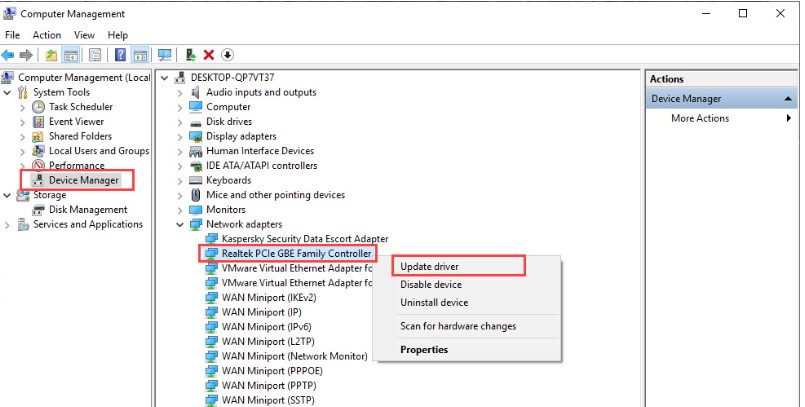Screen dimensions: 805x407
Task: Select Disable device in the context menu
Action: click(433, 284)
